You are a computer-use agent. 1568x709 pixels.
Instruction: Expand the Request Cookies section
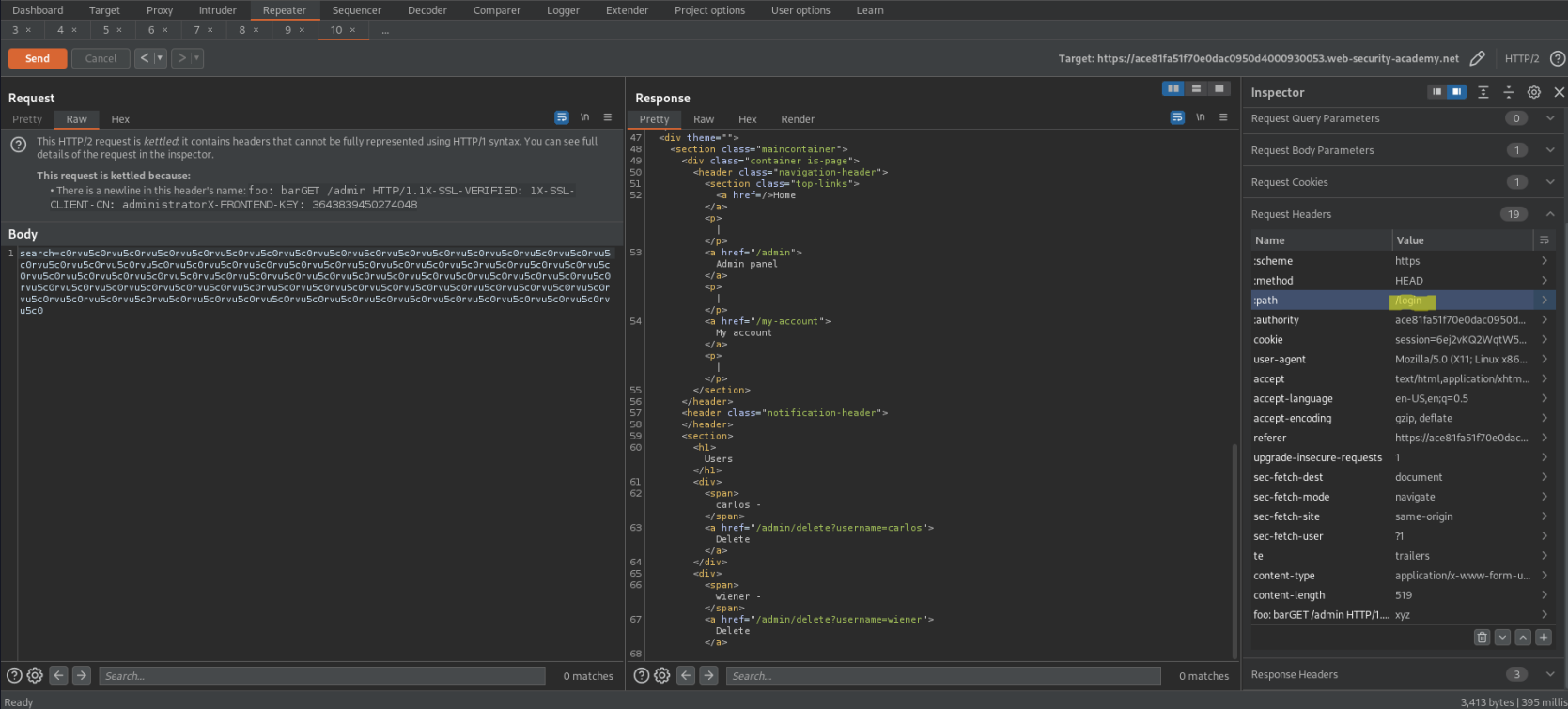coord(1550,182)
